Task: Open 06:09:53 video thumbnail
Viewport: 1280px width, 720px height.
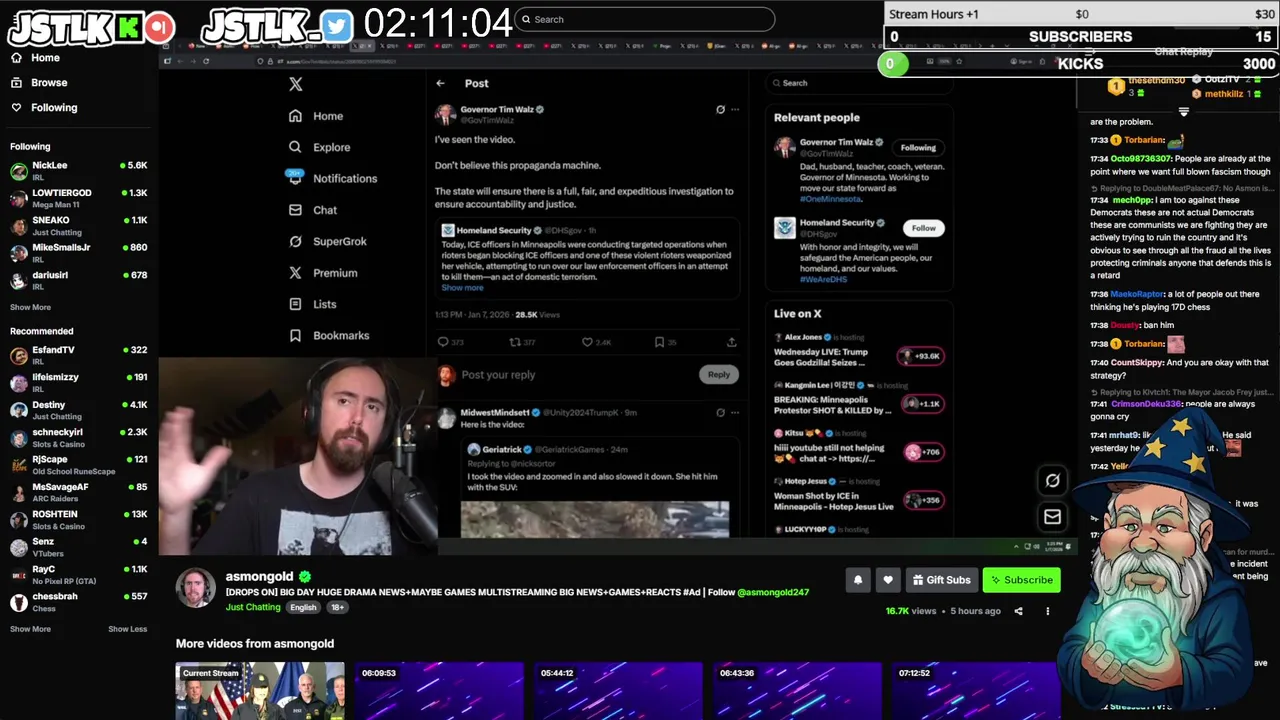Action: [x=439, y=691]
